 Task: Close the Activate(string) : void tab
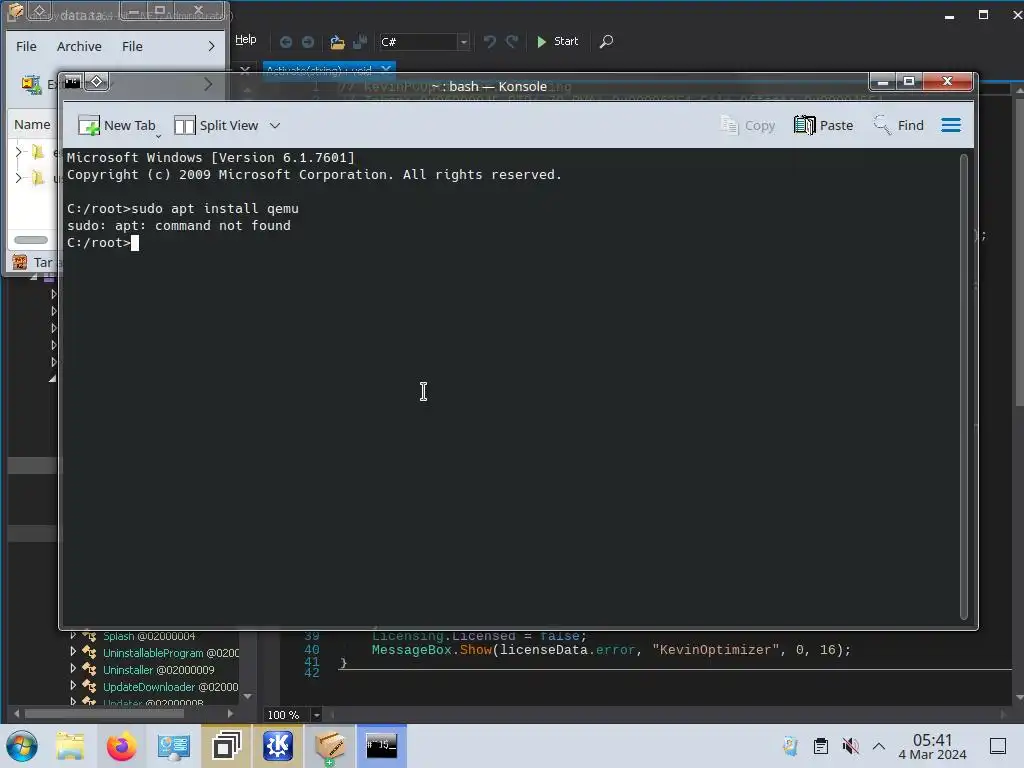[386, 69]
